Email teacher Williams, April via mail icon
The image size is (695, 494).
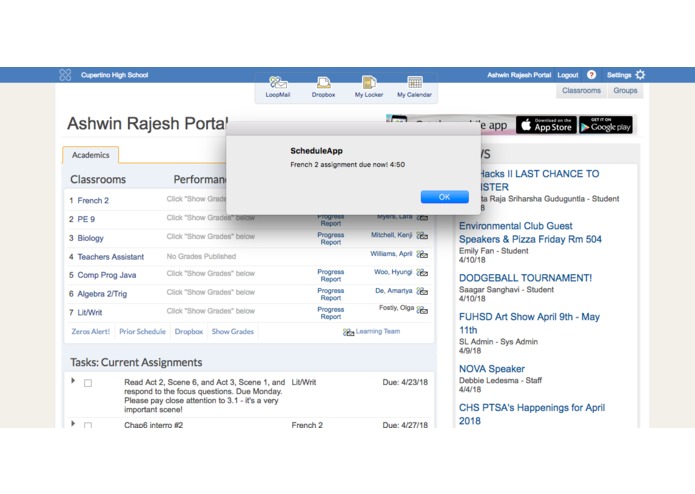coord(422,254)
